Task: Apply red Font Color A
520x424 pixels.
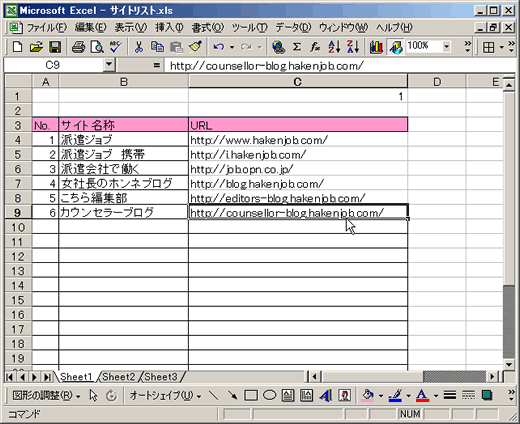Action: click(x=422, y=396)
